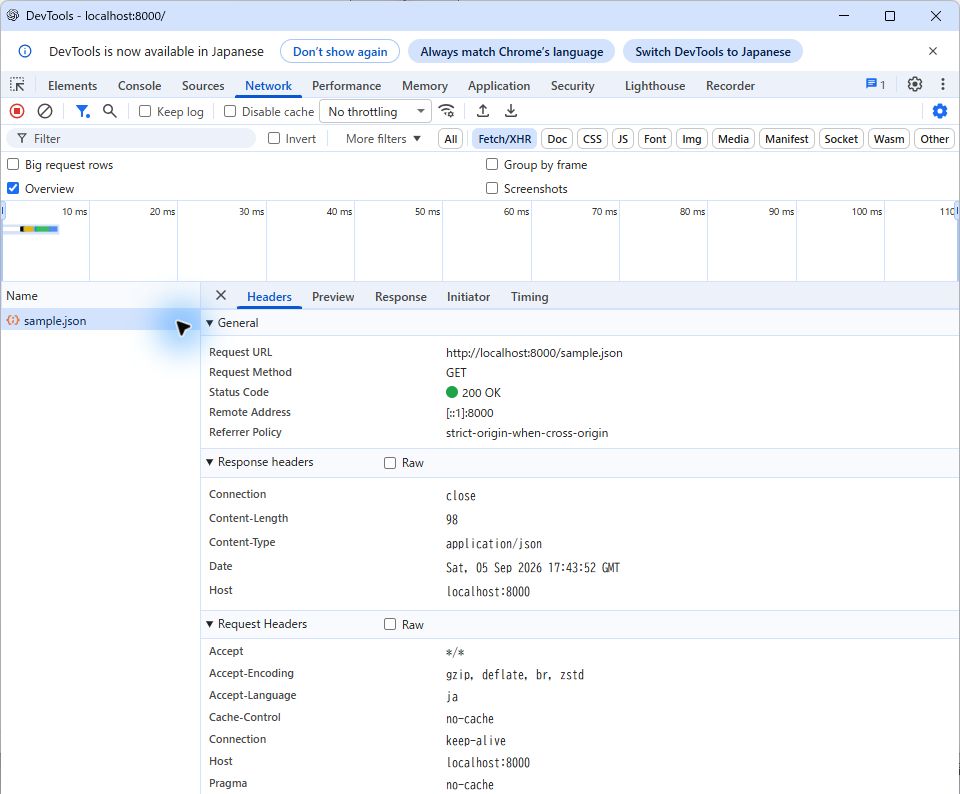960x794 pixels.
Task: Filter requests by Socket type
Action: (841, 139)
